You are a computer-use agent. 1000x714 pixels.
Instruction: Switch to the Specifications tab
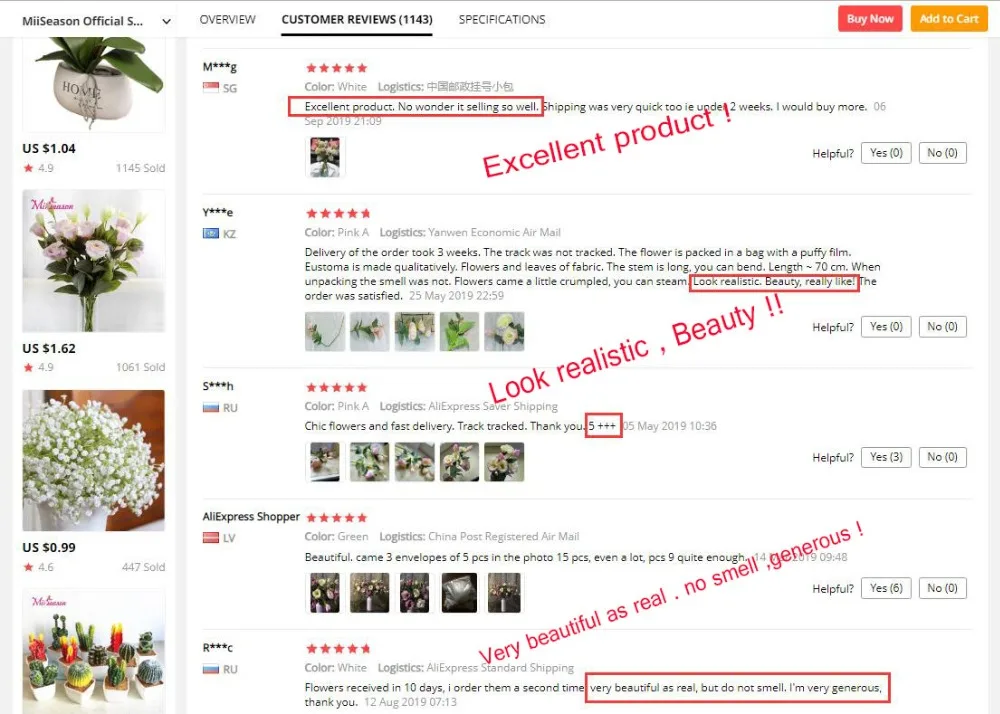pyautogui.click(x=502, y=20)
